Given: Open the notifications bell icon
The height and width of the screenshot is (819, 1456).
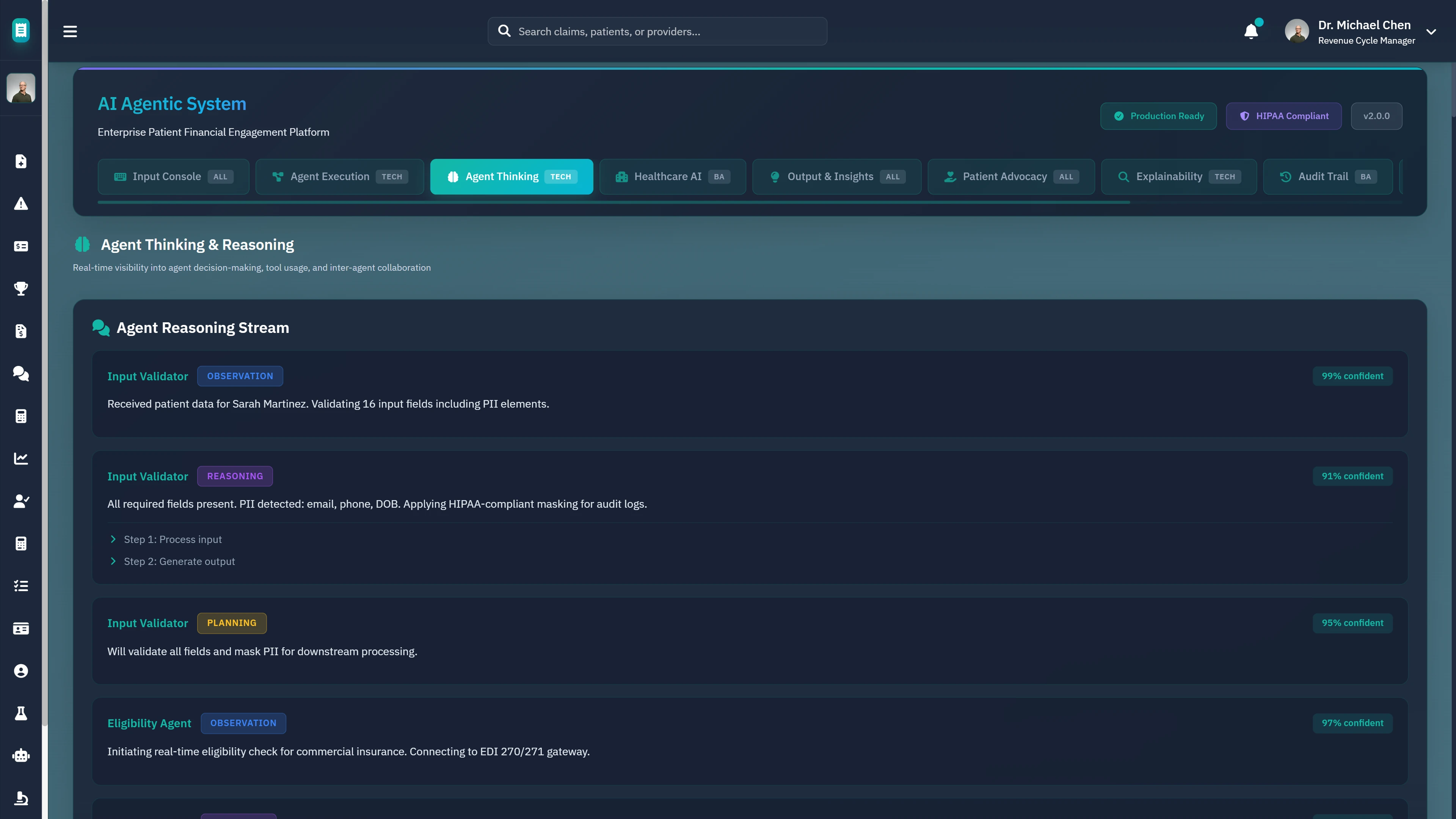Looking at the screenshot, I should (x=1250, y=31).
